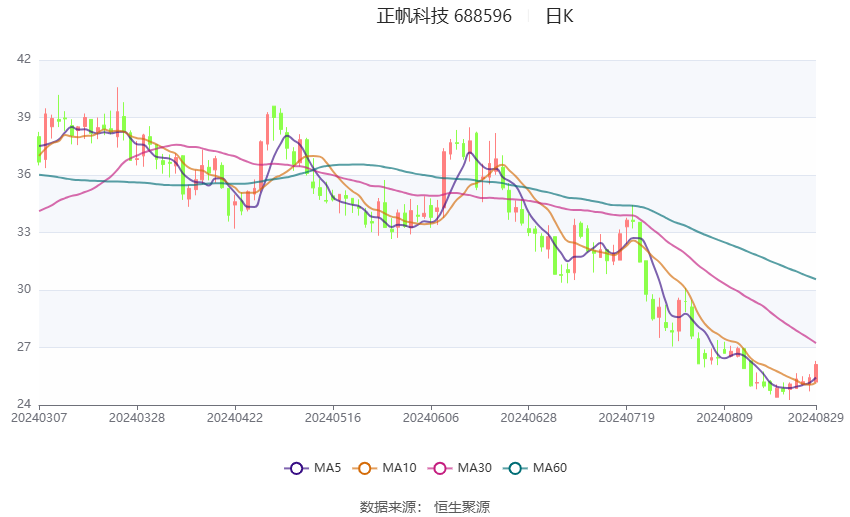The image size is (850, 517).
Task: Click the 恒生聚源 source text
Action: click(x=462, y=507)
